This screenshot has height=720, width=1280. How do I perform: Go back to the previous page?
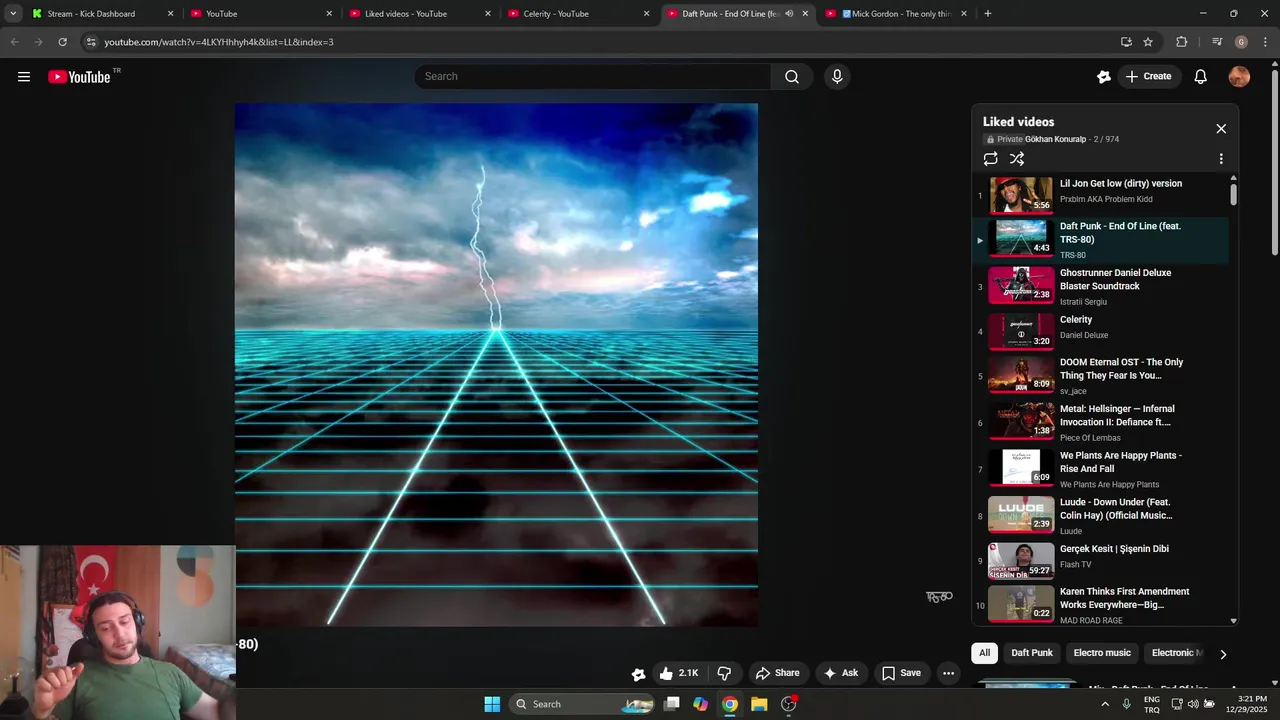point(14,42)
